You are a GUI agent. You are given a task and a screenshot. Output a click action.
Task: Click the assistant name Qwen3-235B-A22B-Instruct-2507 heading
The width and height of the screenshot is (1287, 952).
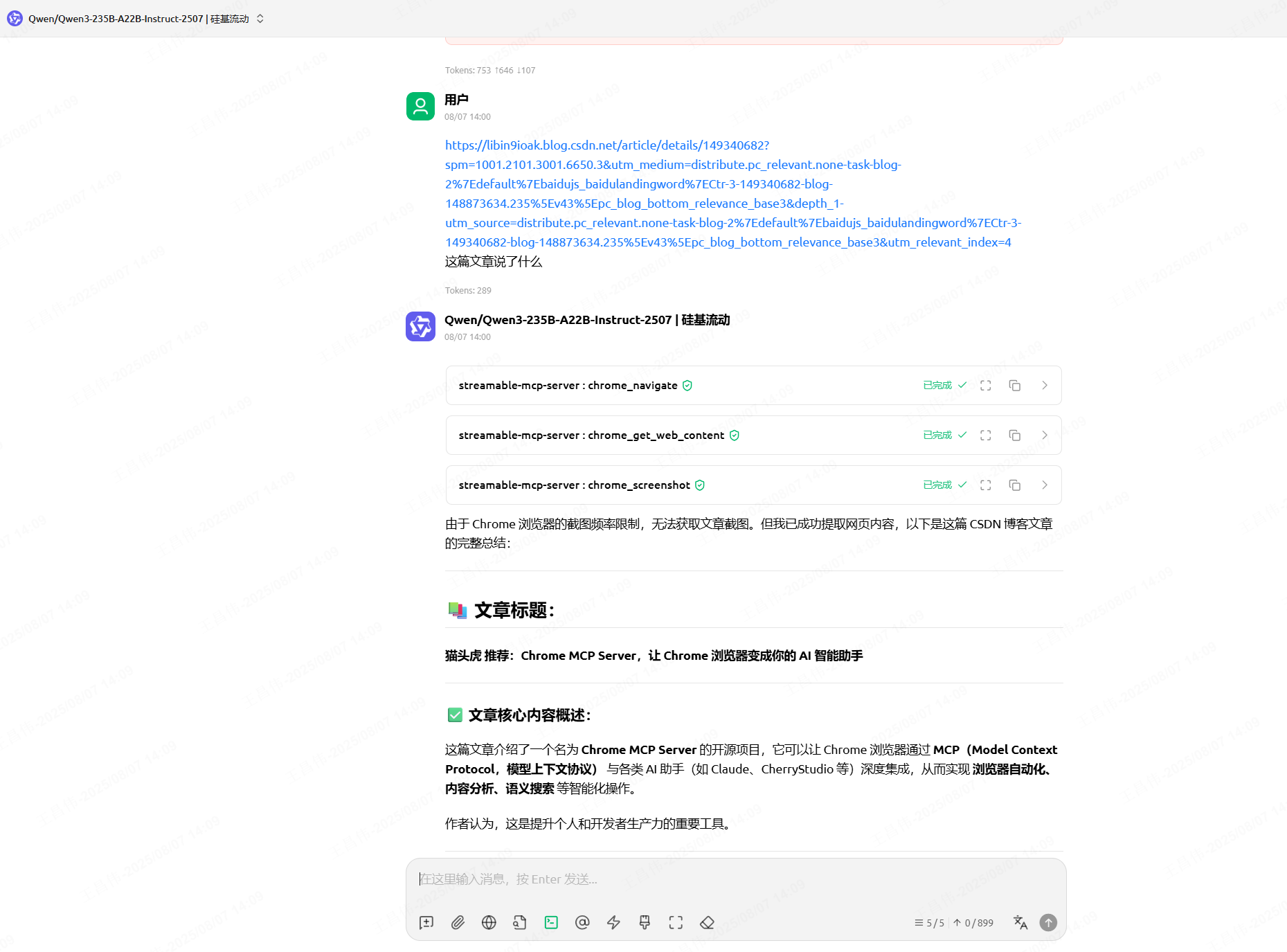[587, 320]
